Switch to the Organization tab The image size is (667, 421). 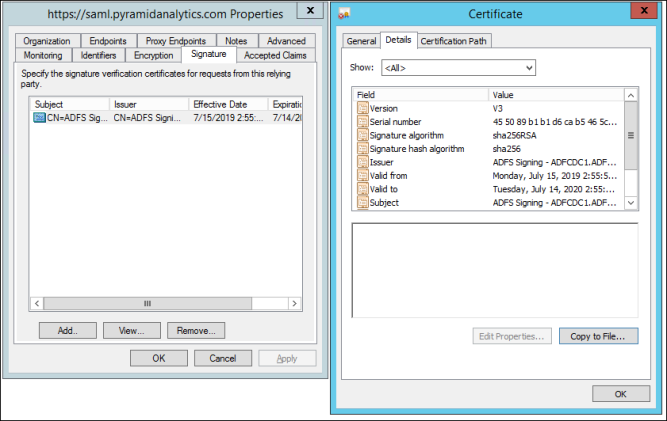47,41
